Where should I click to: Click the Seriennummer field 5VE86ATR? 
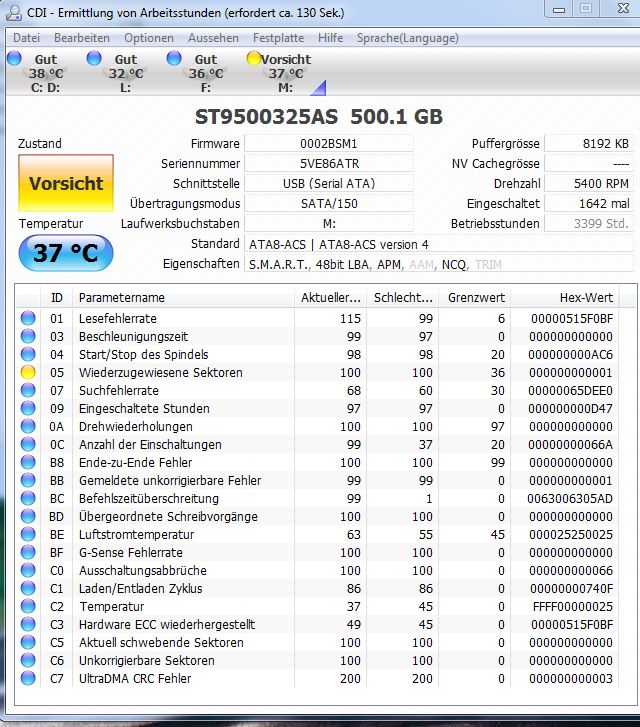329,163
